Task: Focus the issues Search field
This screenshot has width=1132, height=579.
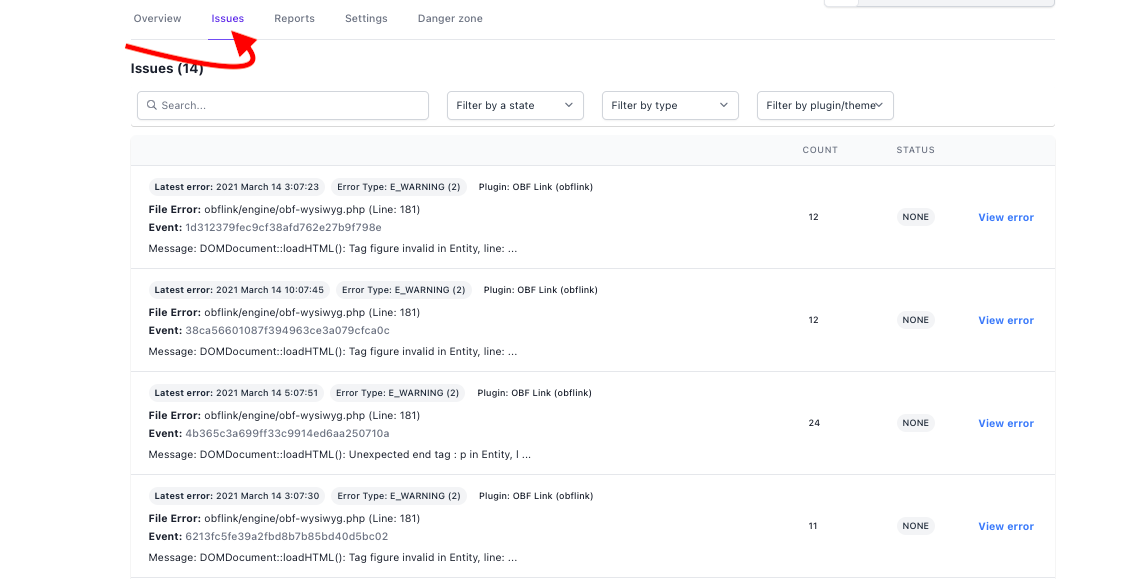Action: (x=290, y=105)
